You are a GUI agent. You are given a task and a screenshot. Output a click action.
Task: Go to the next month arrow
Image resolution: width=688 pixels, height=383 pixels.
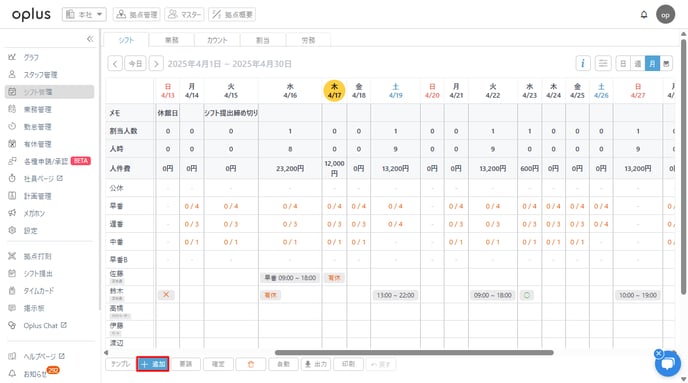point(156,64)
